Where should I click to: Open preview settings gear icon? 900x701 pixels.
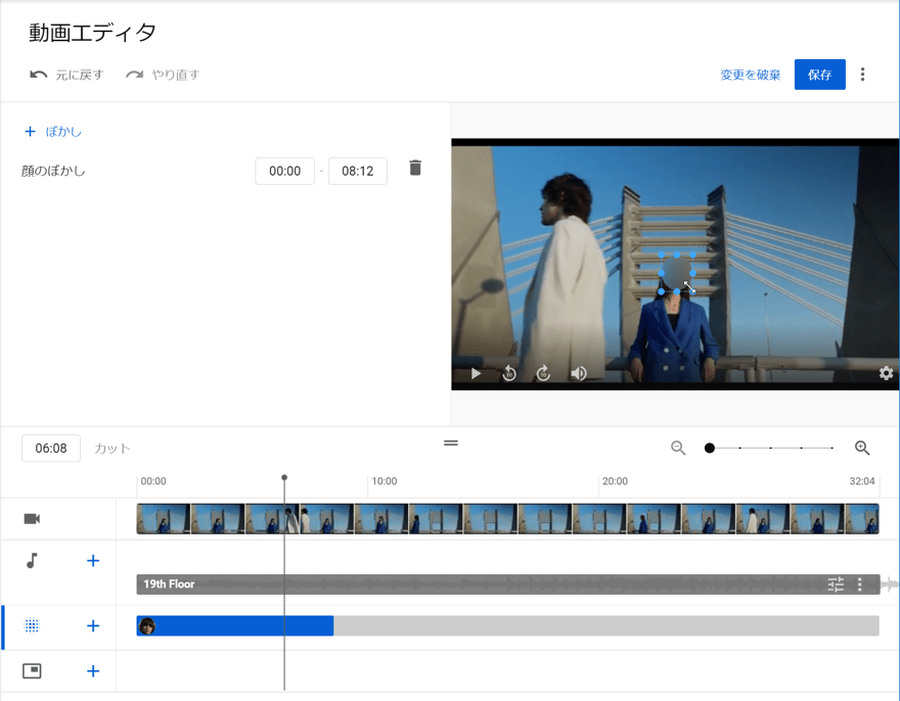[x=886, y=374]
